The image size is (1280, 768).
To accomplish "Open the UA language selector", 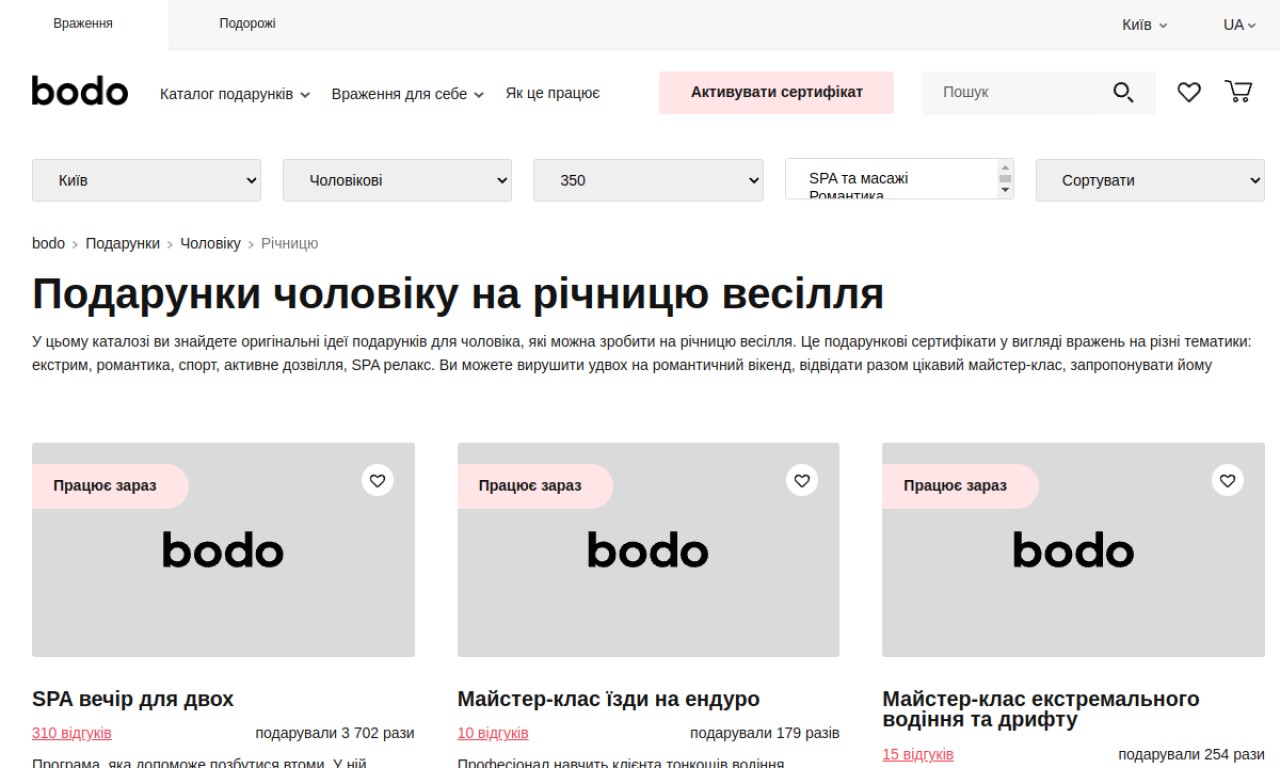I will click(x=1239, y=25).
